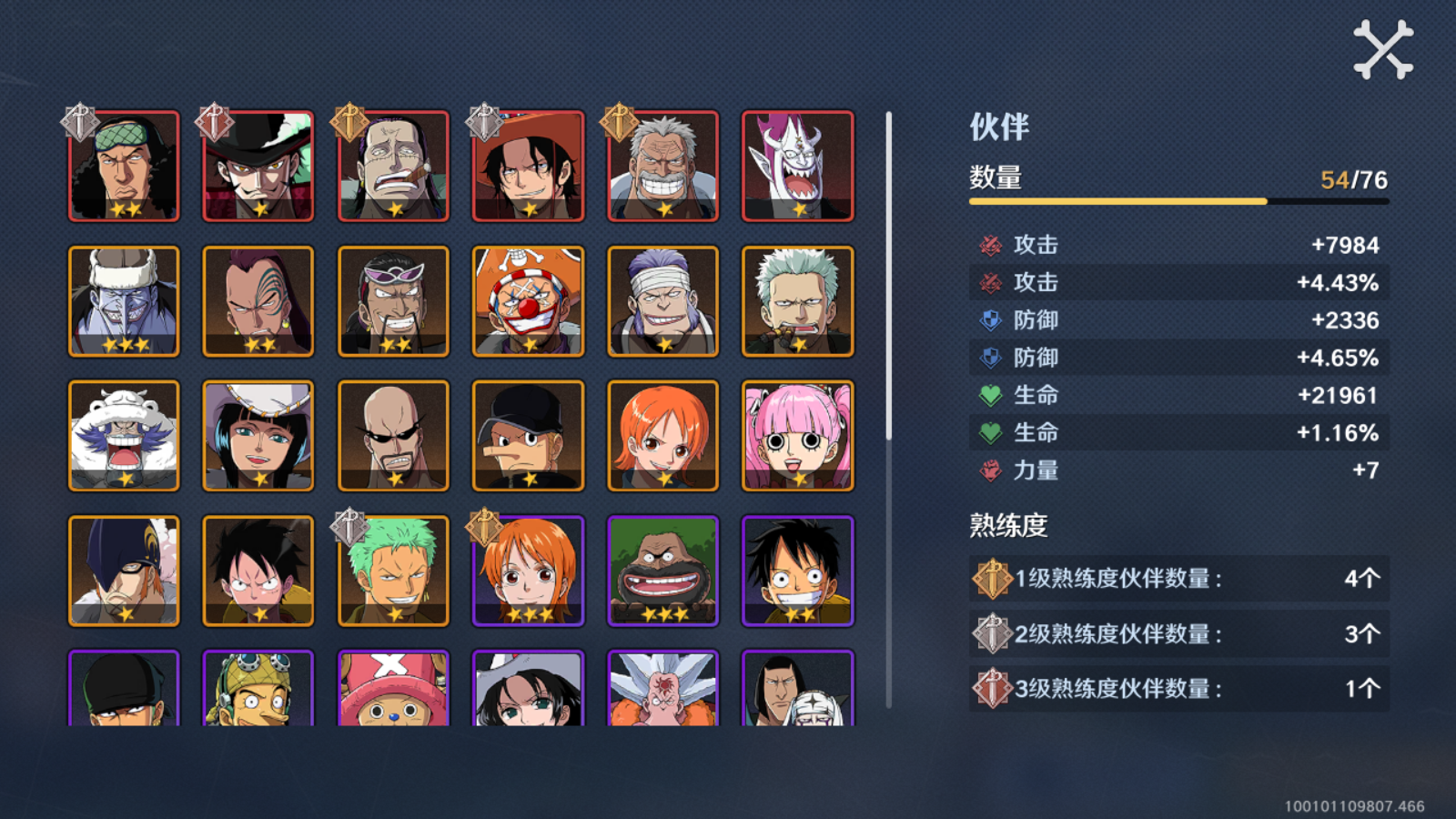The image size is (1456, 819).
Task: Open Smoker portrait with cigars
Action: coord(797,301)
